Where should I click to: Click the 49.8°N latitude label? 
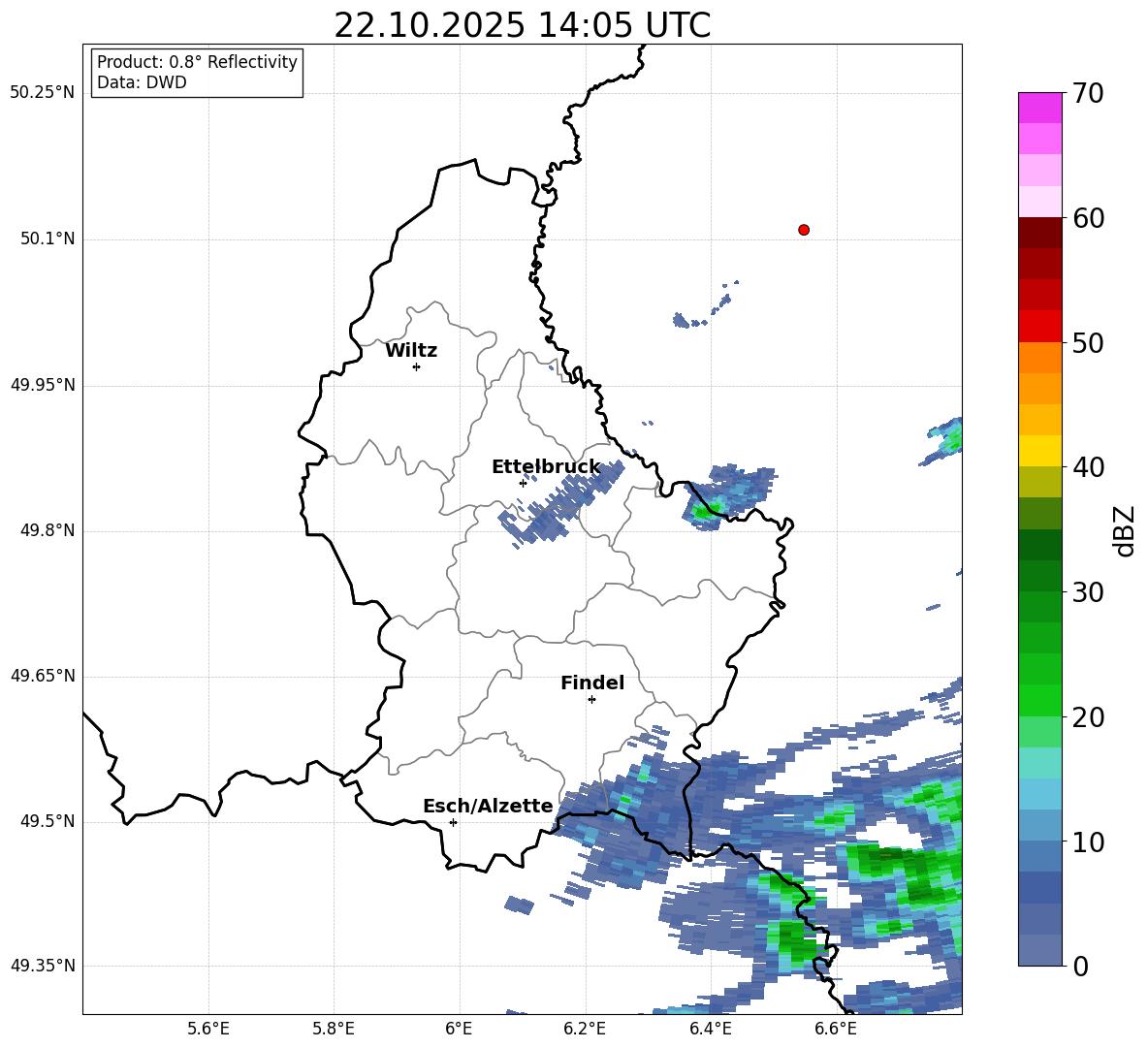[48, 530]
